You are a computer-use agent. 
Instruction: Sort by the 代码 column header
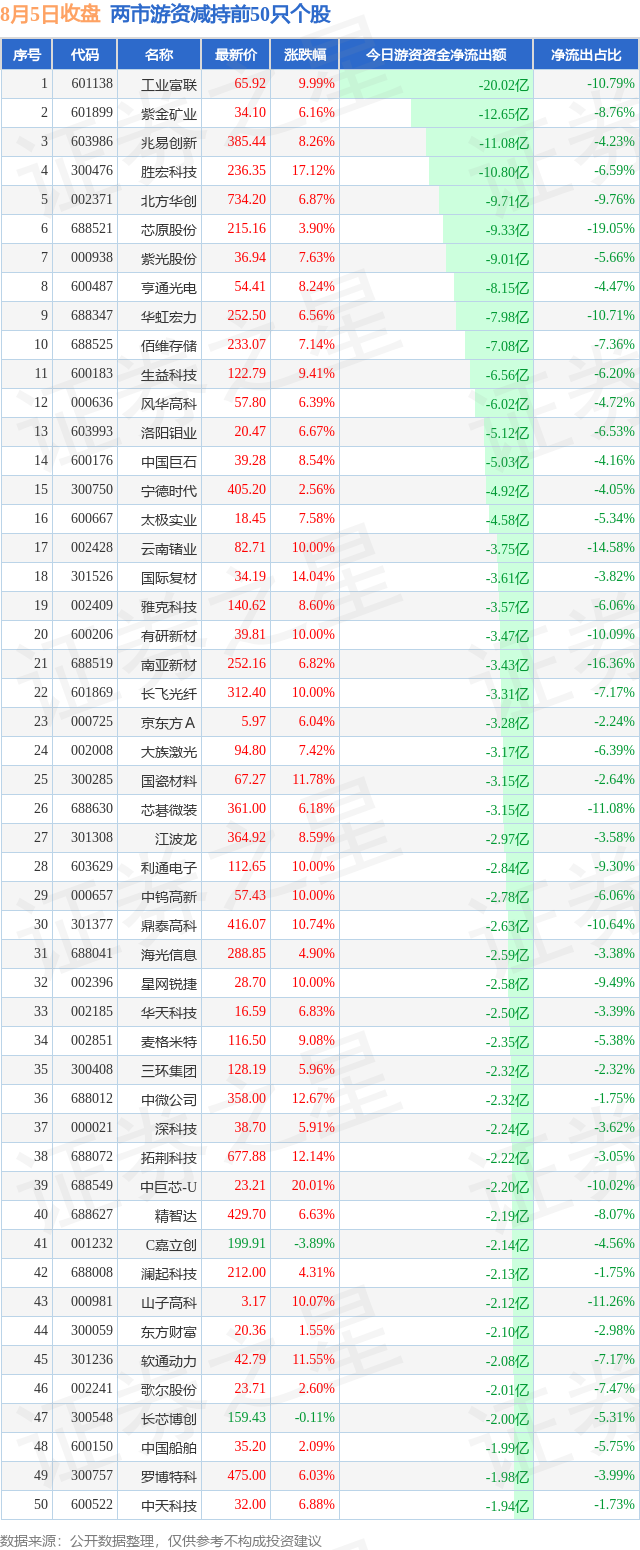(x=85, y=55)
